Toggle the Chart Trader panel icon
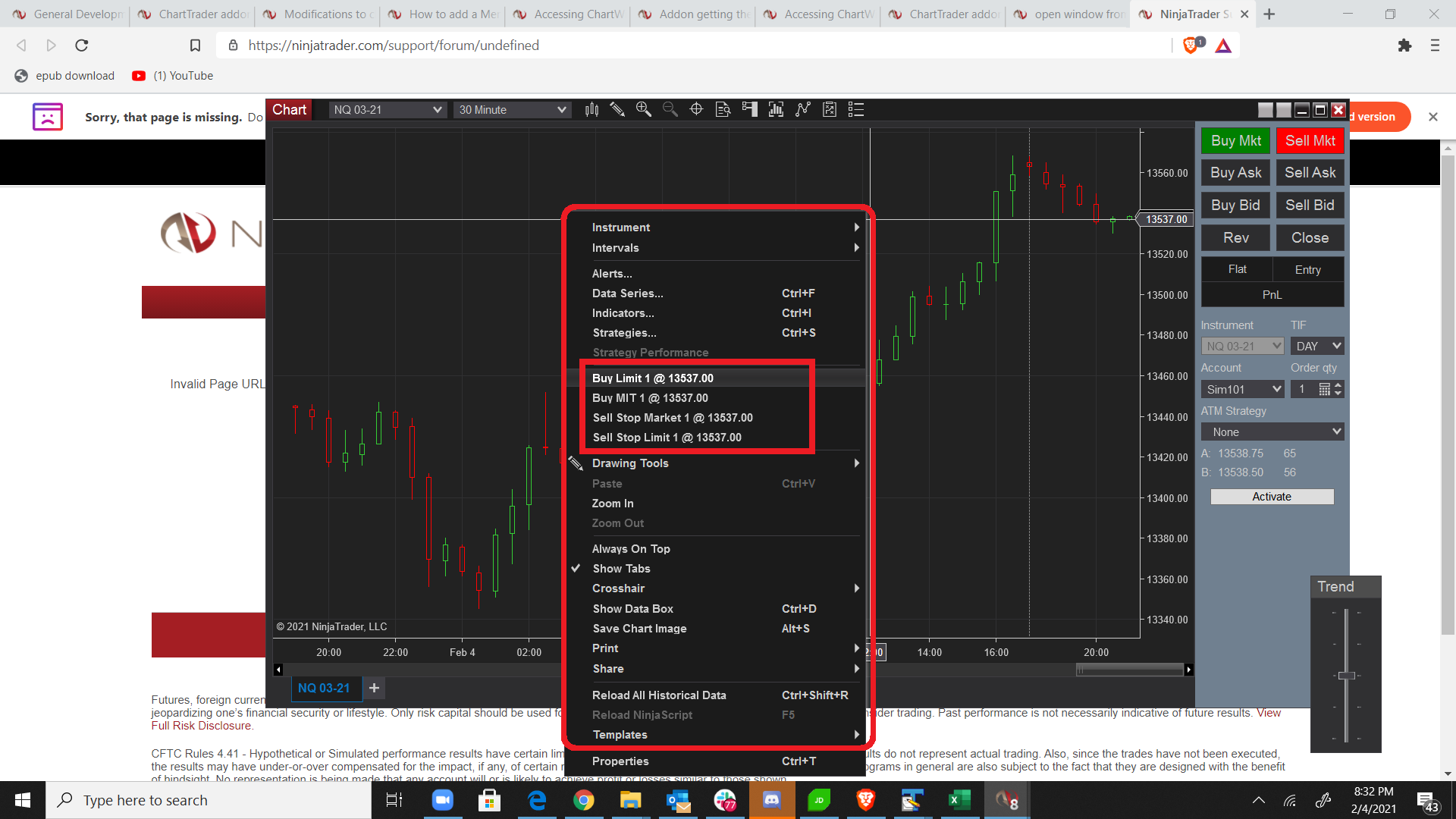 [x=750, y=110]
